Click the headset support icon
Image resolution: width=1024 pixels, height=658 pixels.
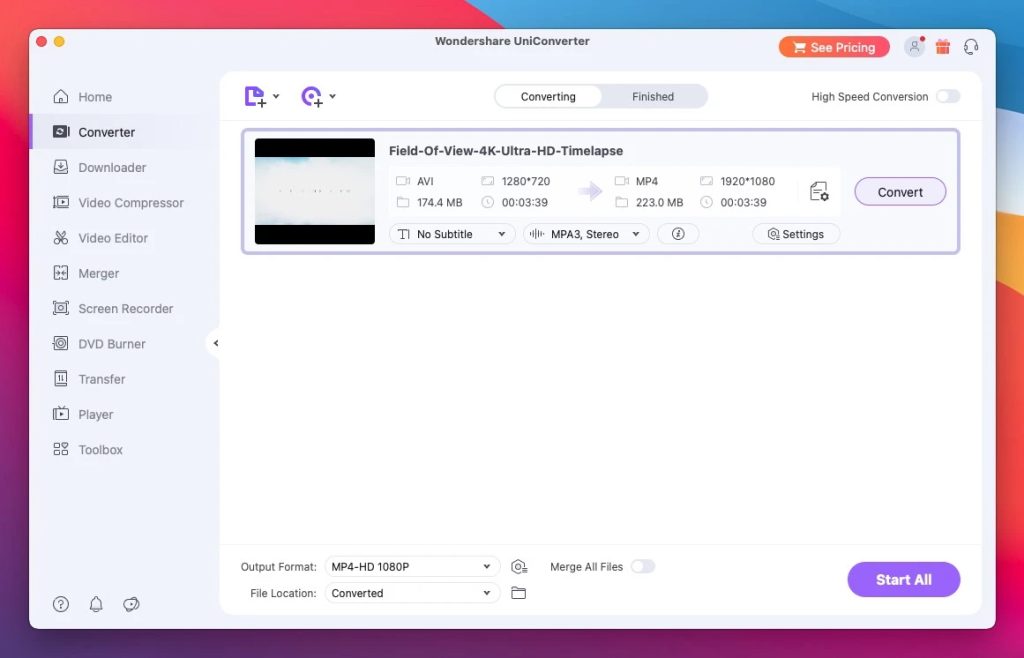click(x=970, y=46)
